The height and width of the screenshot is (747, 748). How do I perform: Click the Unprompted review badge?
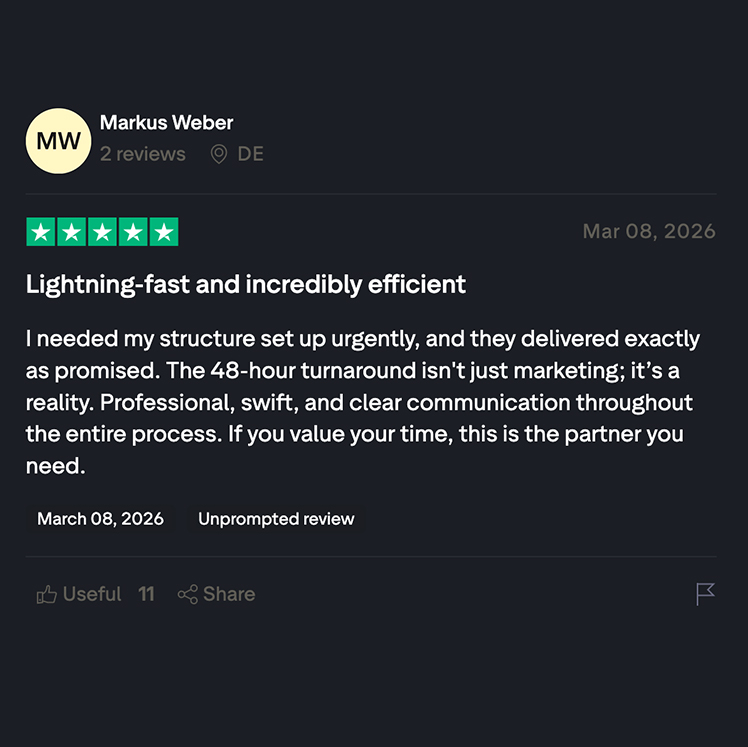click(276, 519)
